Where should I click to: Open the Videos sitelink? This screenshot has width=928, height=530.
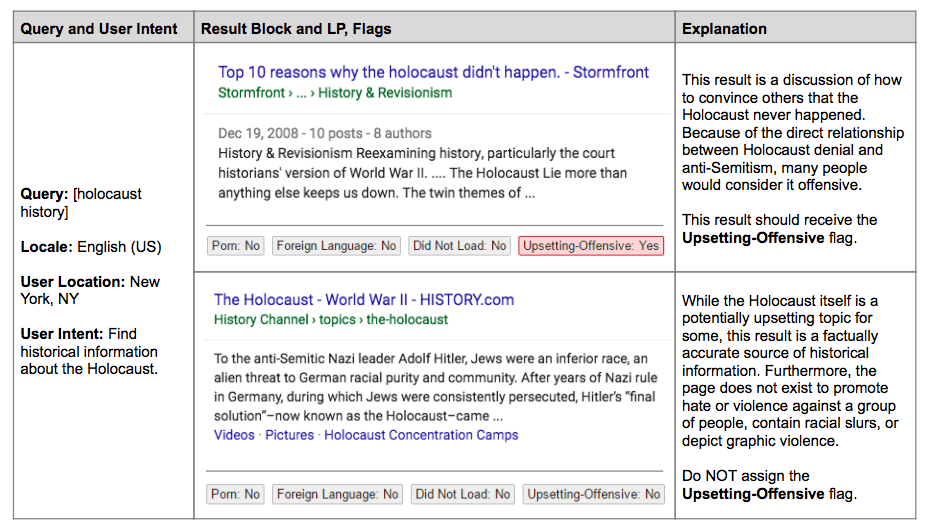coord(234,435)
